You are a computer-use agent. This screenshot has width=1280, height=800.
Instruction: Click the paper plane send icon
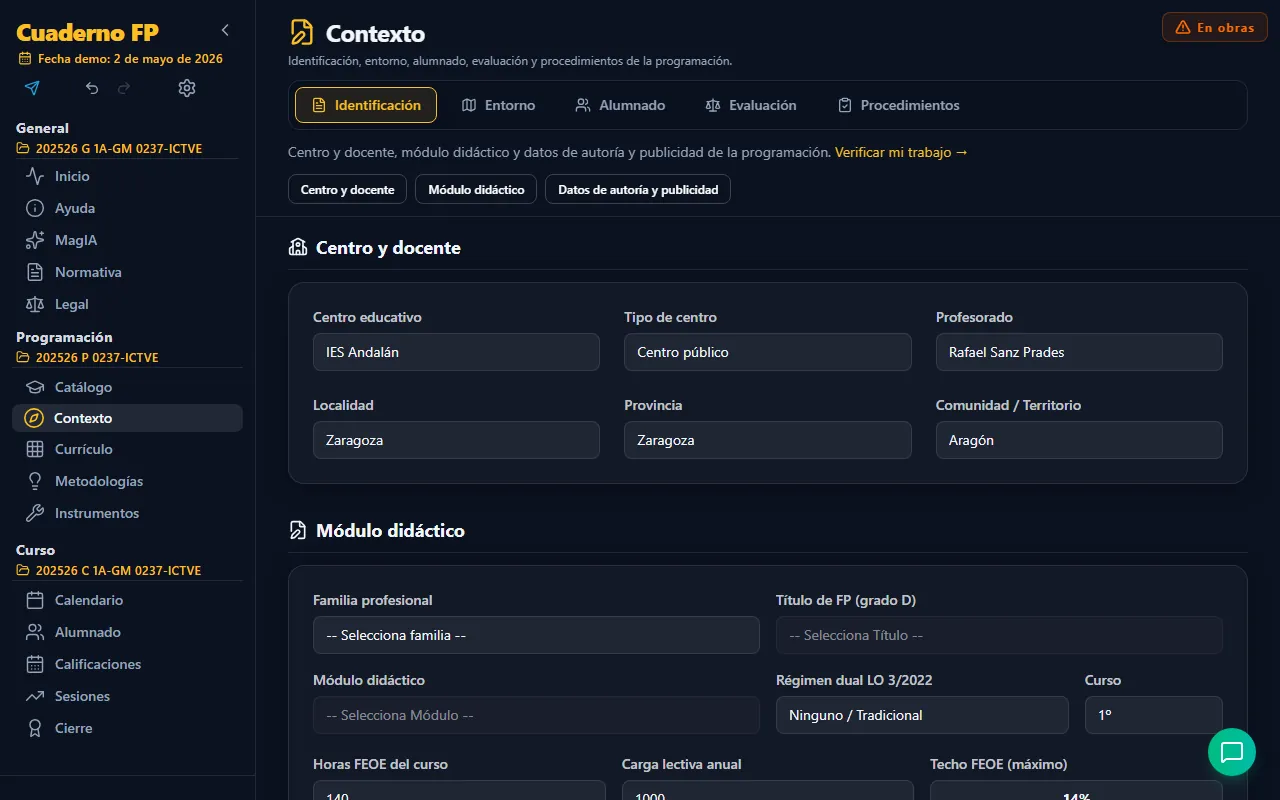[x=32, y=88]
